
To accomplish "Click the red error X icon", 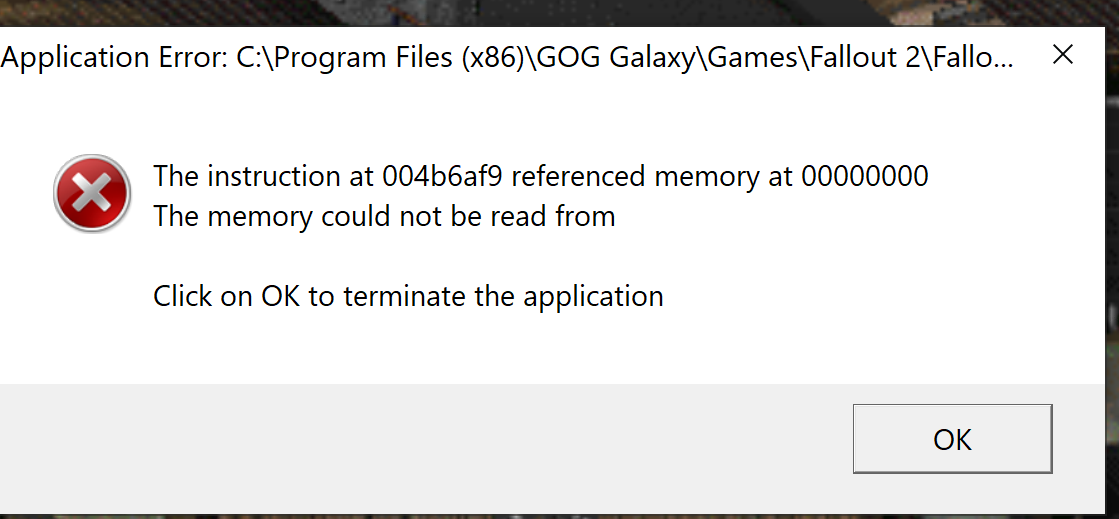I will point(92,194).
